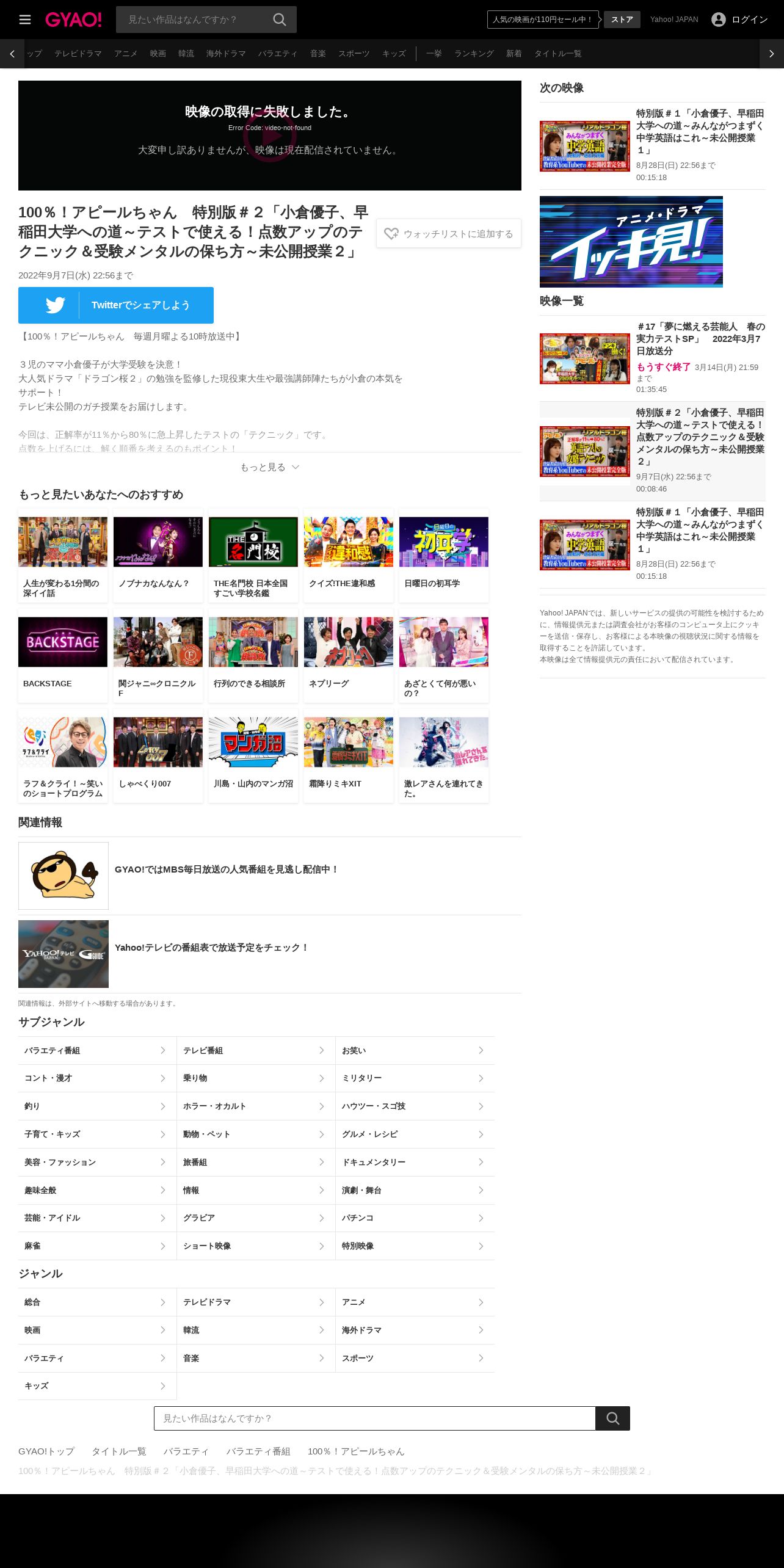Open ＃17 夢に燃える芸能人 episode thumbnail
Image resolution: width=784 pixels, height=1568 pixels.
(585, 358)
